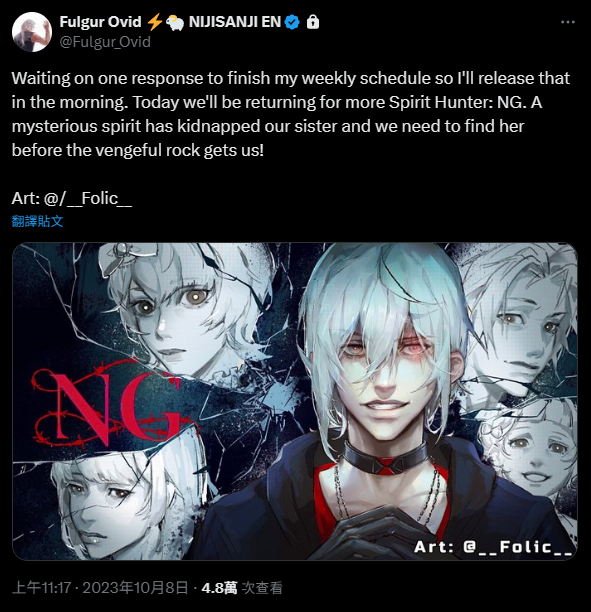Click the Art: @__Folic__ watermark on image

(493, 547)
